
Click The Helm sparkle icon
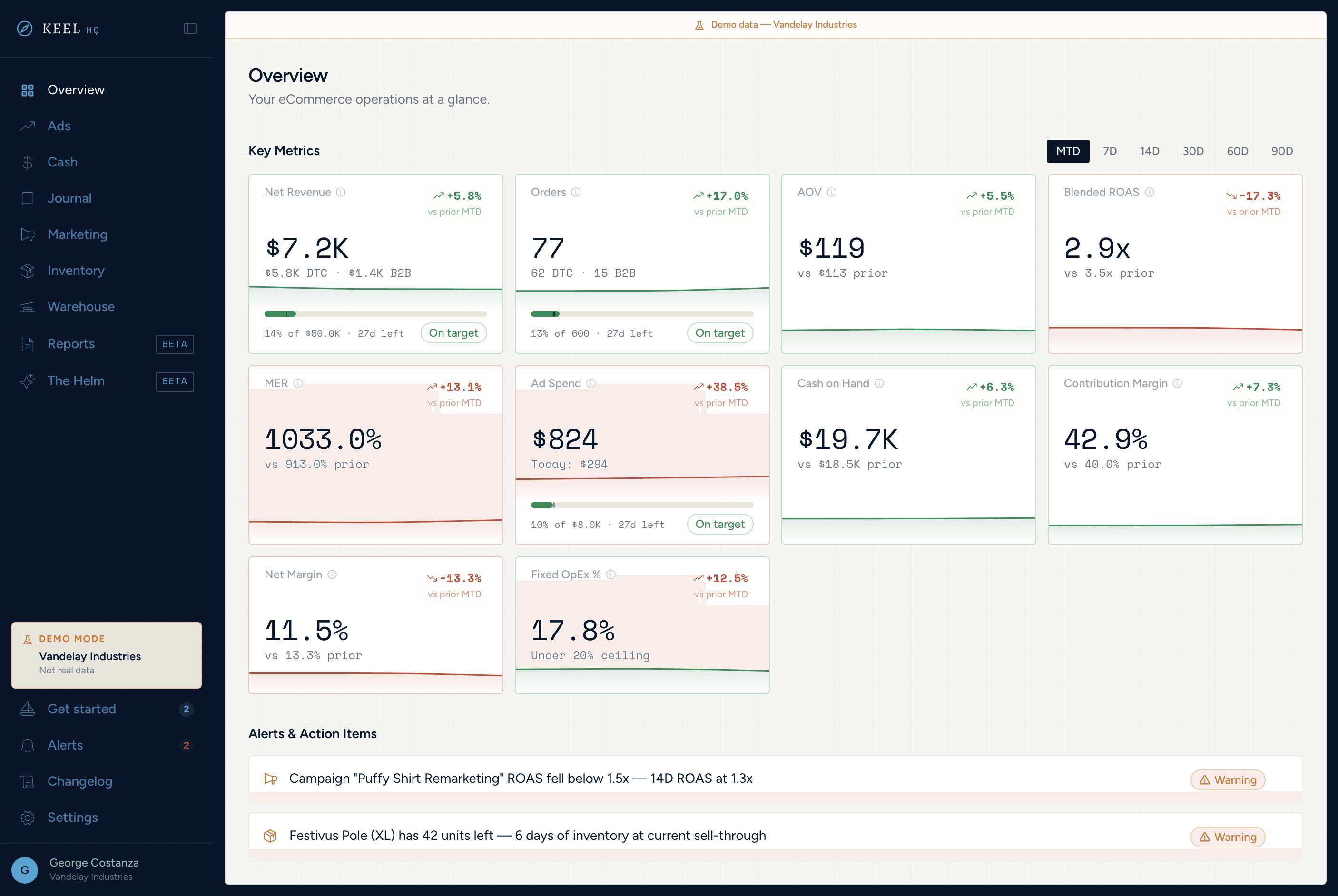click(28, 381)
